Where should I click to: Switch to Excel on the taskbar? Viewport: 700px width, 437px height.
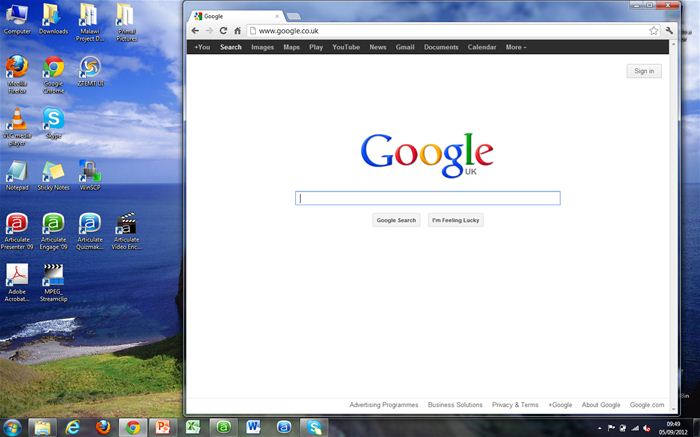tap(193, 428)
